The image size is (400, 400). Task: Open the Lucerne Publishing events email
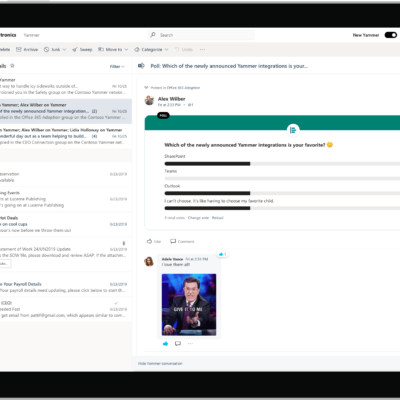click(x=66, y=199)
